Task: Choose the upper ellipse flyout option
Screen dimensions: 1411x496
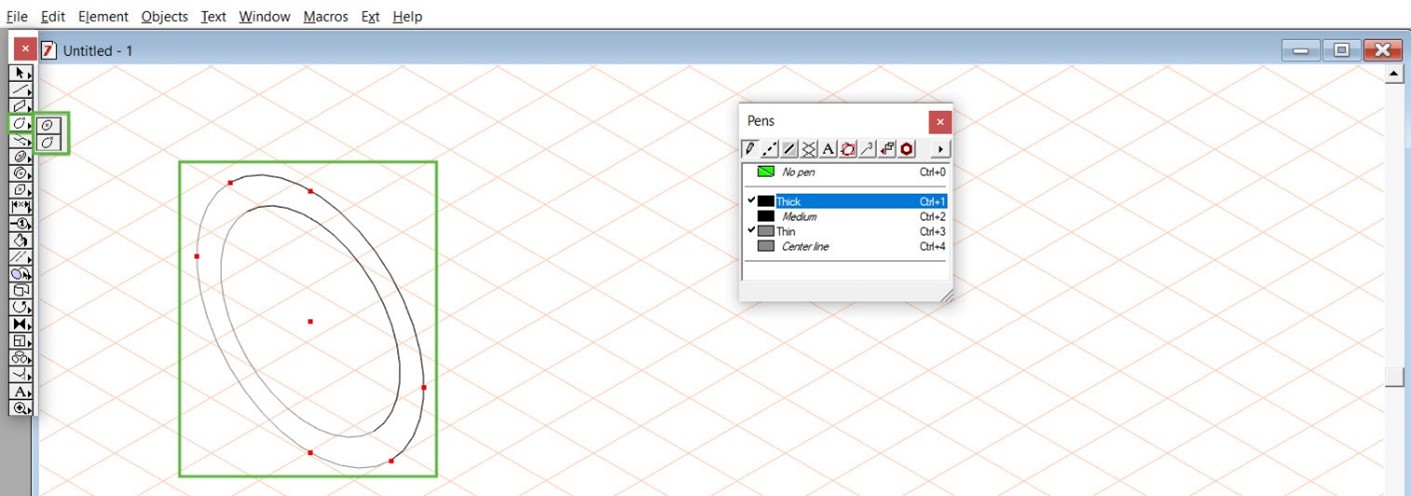Action: click(49, 125)
